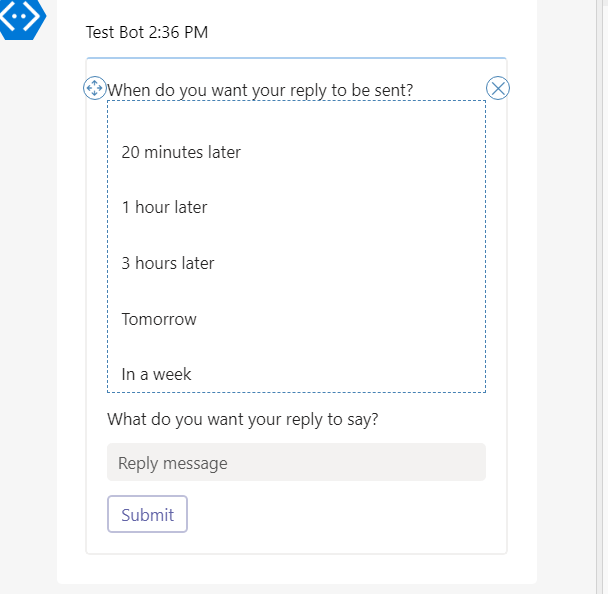Click the Test Bot sender name

(x=114, y=32)
